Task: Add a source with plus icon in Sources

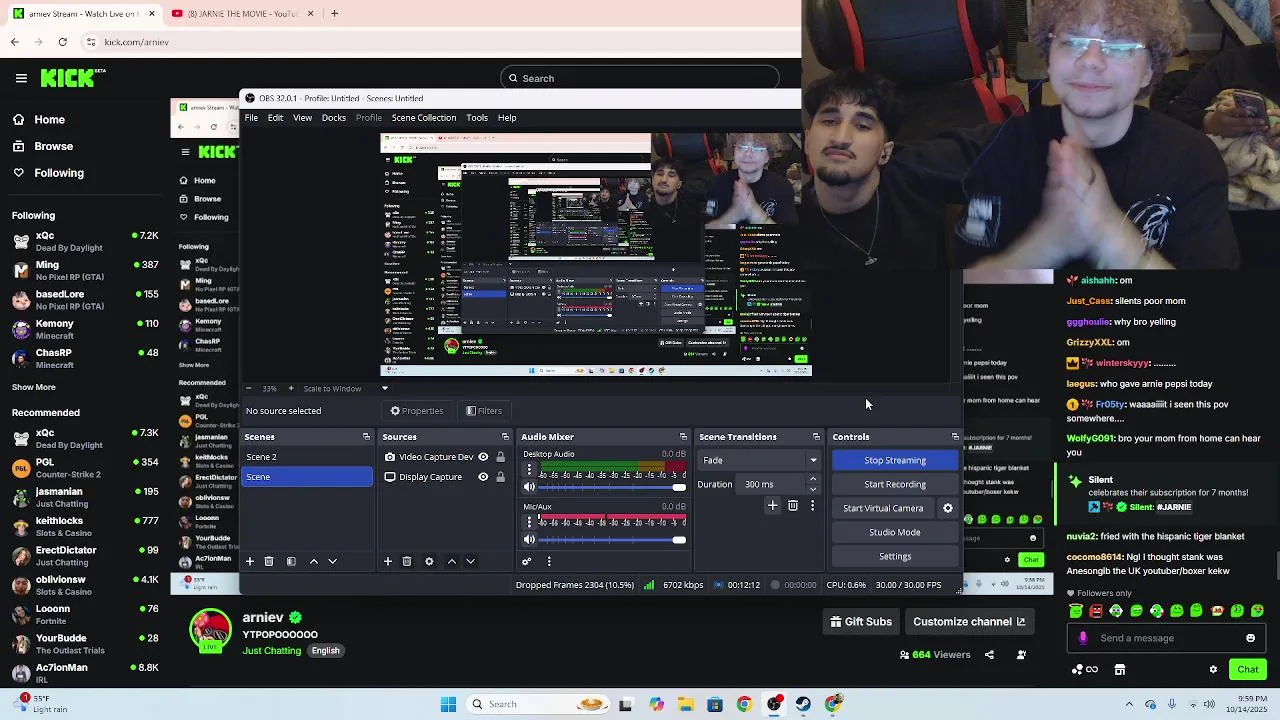Action: click(388, 562)
